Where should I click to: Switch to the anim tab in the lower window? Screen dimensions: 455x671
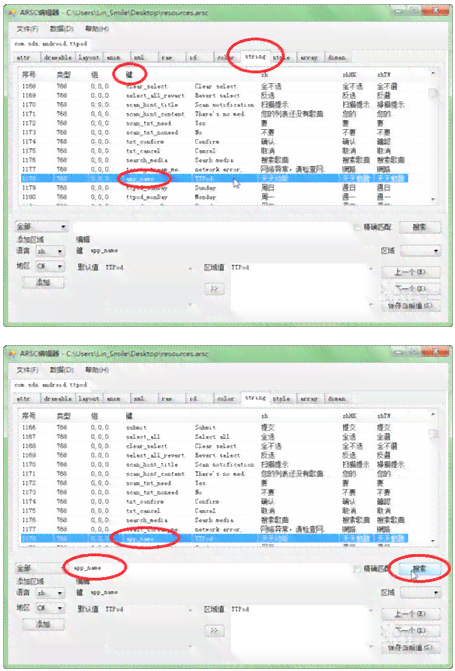tap(114, 398)
